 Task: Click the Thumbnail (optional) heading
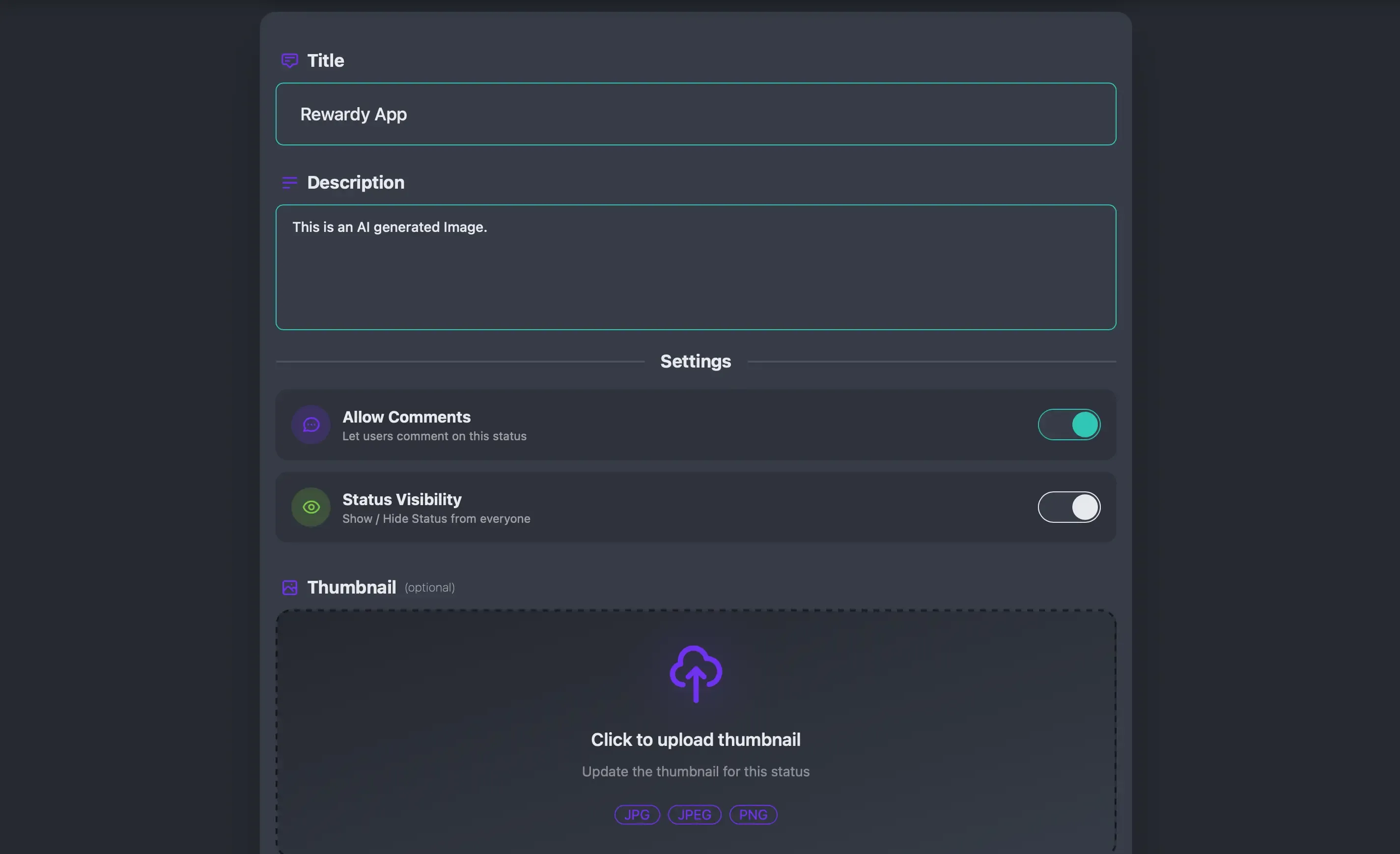click(352, 587)
